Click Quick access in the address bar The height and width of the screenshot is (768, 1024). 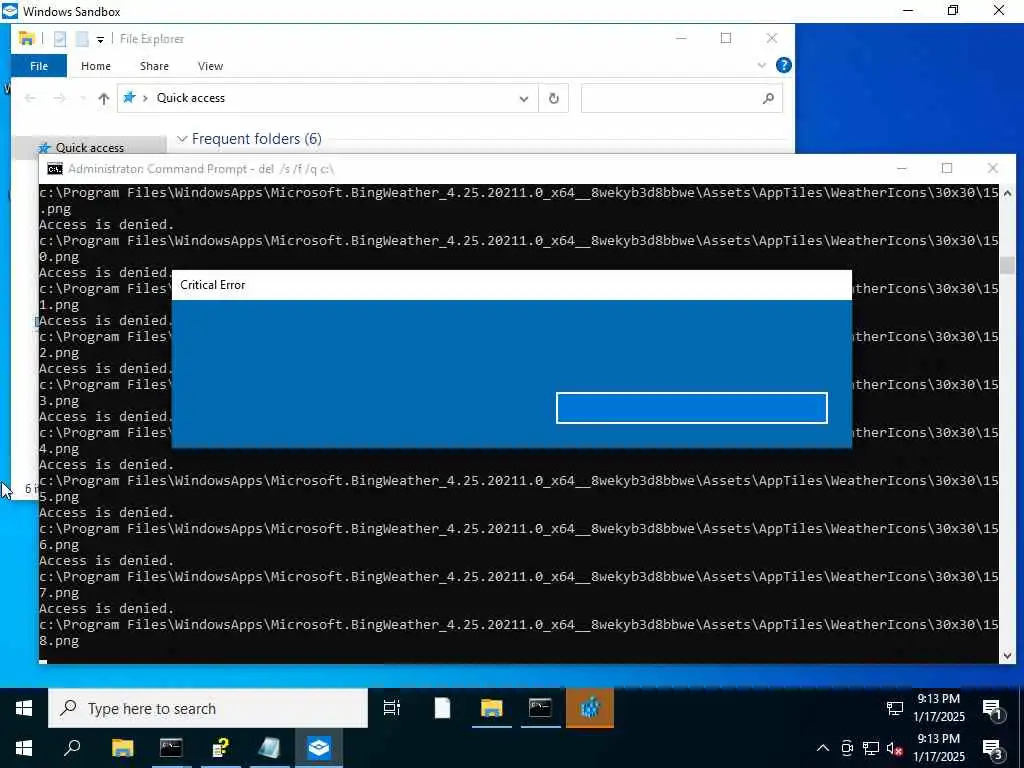tap(191, 98)
